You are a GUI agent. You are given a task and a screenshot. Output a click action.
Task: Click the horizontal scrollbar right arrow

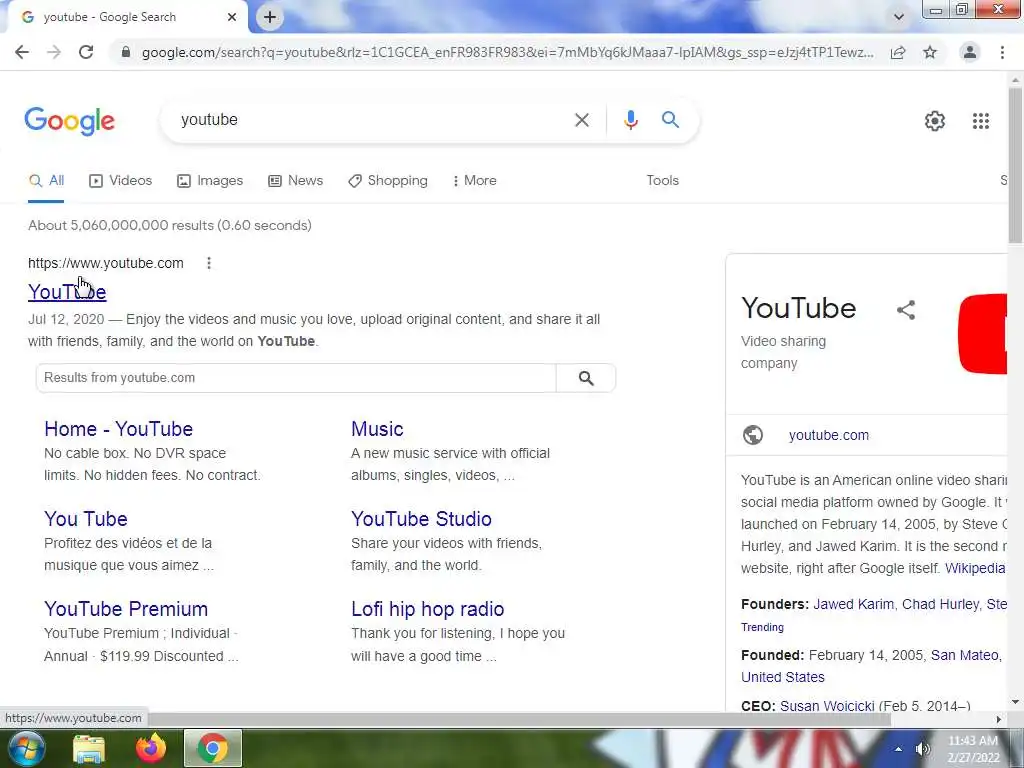tap(998, 719)
